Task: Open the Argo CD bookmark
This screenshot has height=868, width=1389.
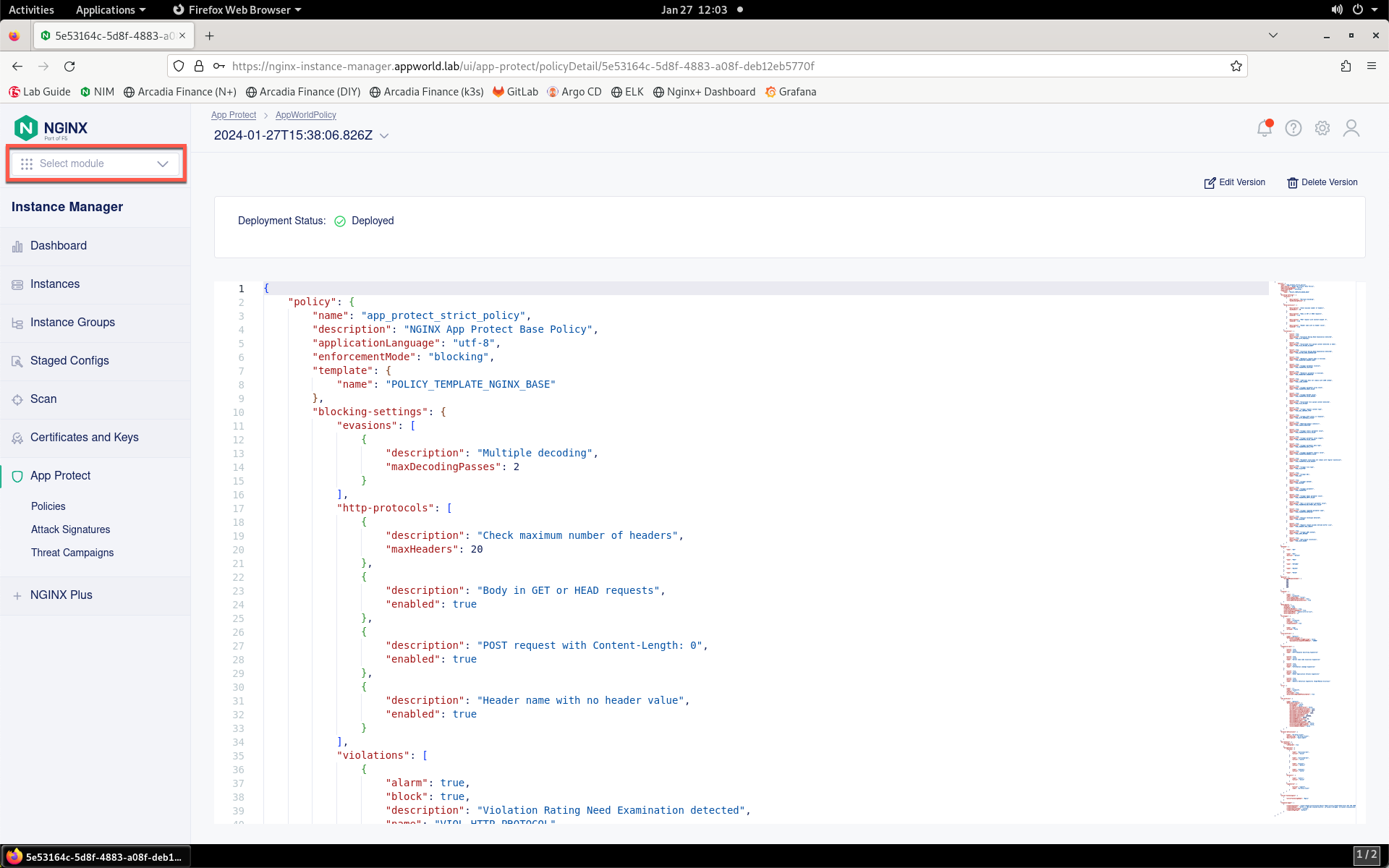Action: [x=574, y=92]
